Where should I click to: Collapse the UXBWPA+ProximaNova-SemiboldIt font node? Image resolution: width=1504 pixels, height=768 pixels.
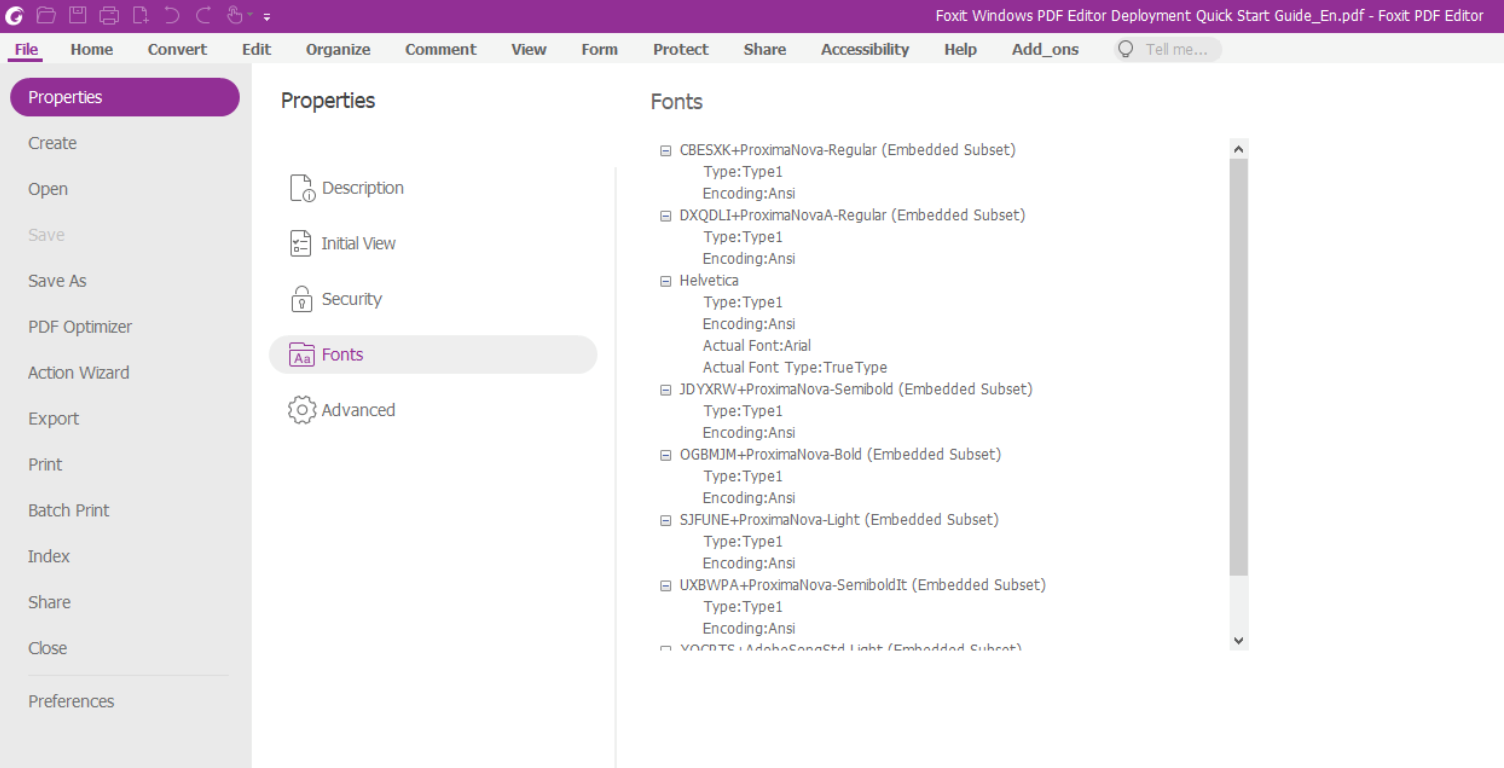[x=666, y=585]
